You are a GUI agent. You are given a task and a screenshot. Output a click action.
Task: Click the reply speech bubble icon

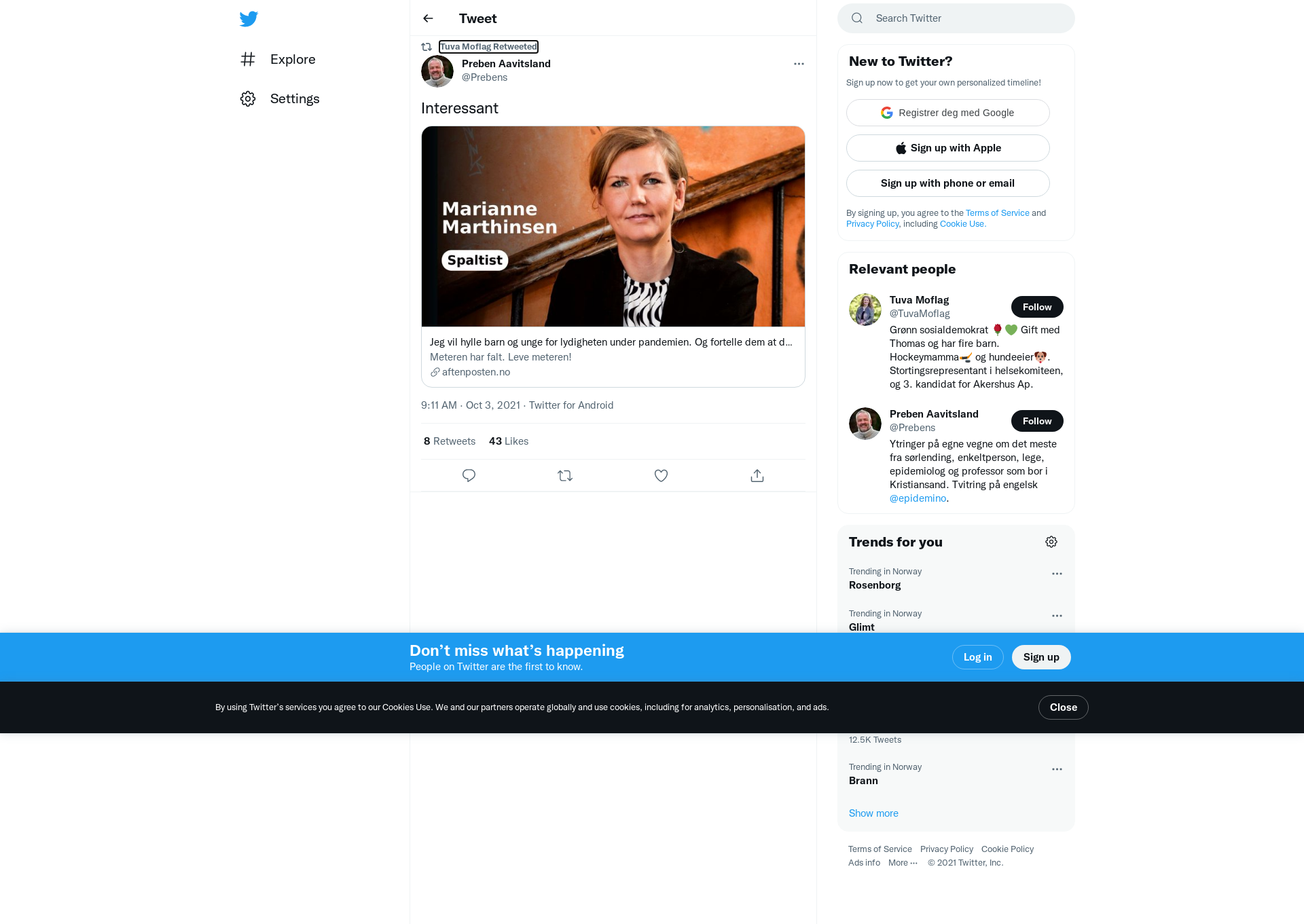point(469,475)
